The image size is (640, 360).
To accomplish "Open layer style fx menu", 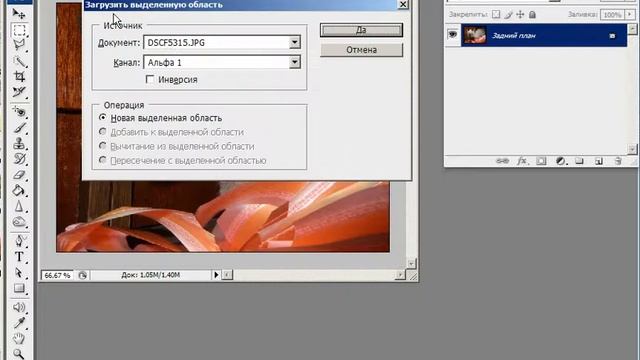I will 522,161.
